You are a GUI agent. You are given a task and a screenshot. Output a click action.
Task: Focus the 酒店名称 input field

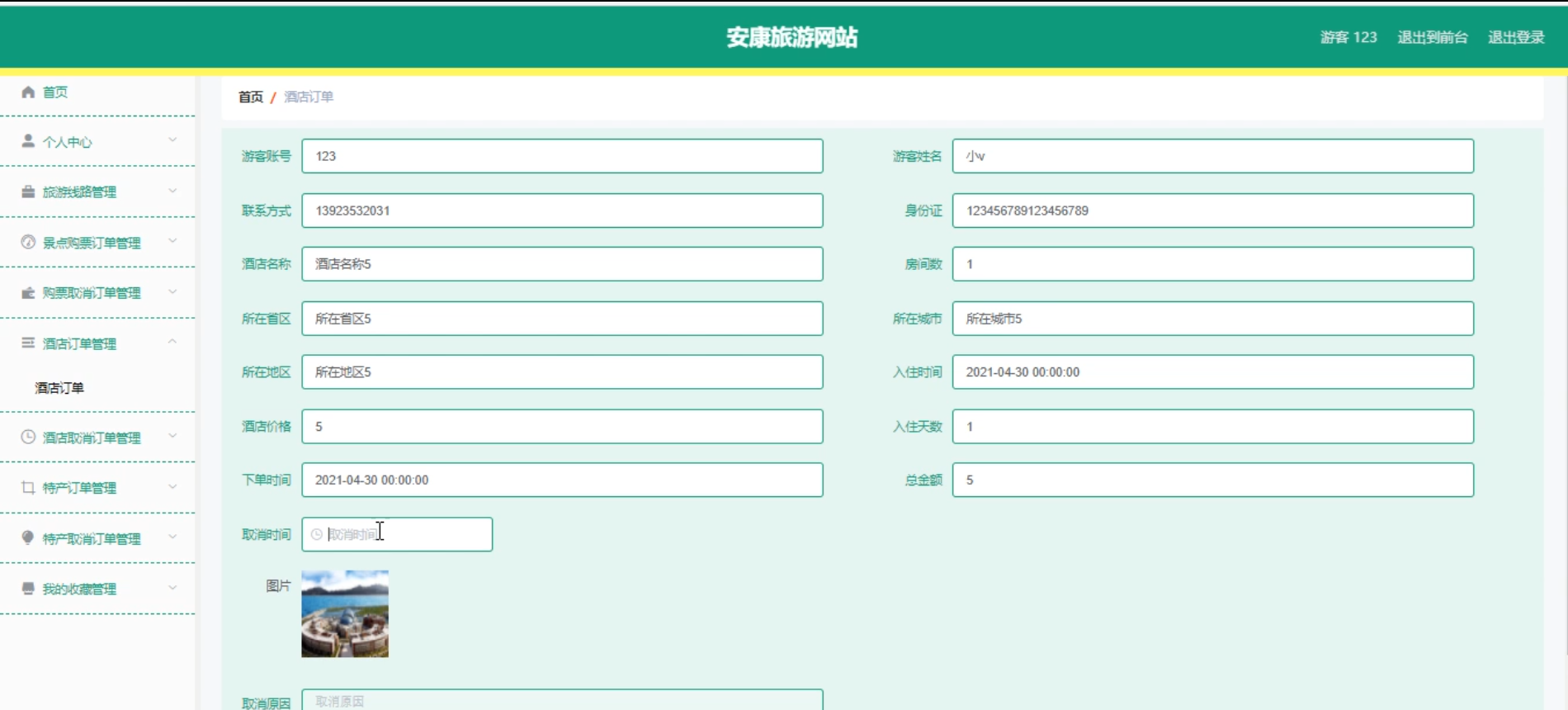point(562,264)
